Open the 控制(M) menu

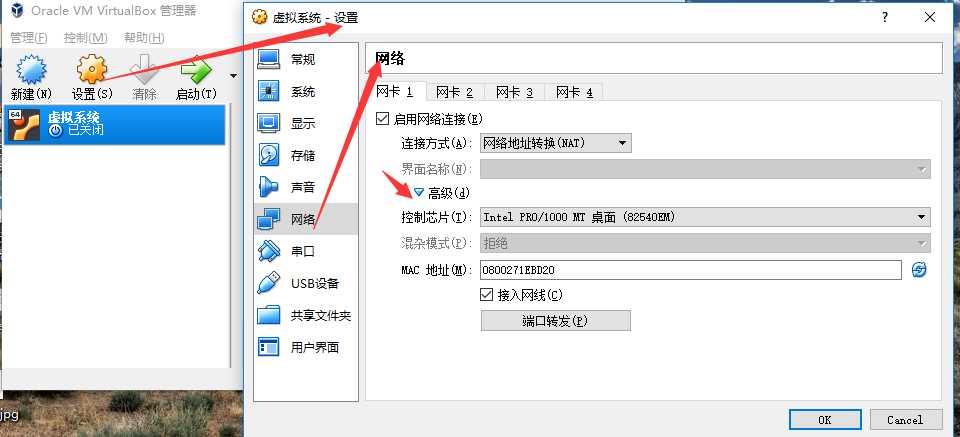click(x=86, y=38)
